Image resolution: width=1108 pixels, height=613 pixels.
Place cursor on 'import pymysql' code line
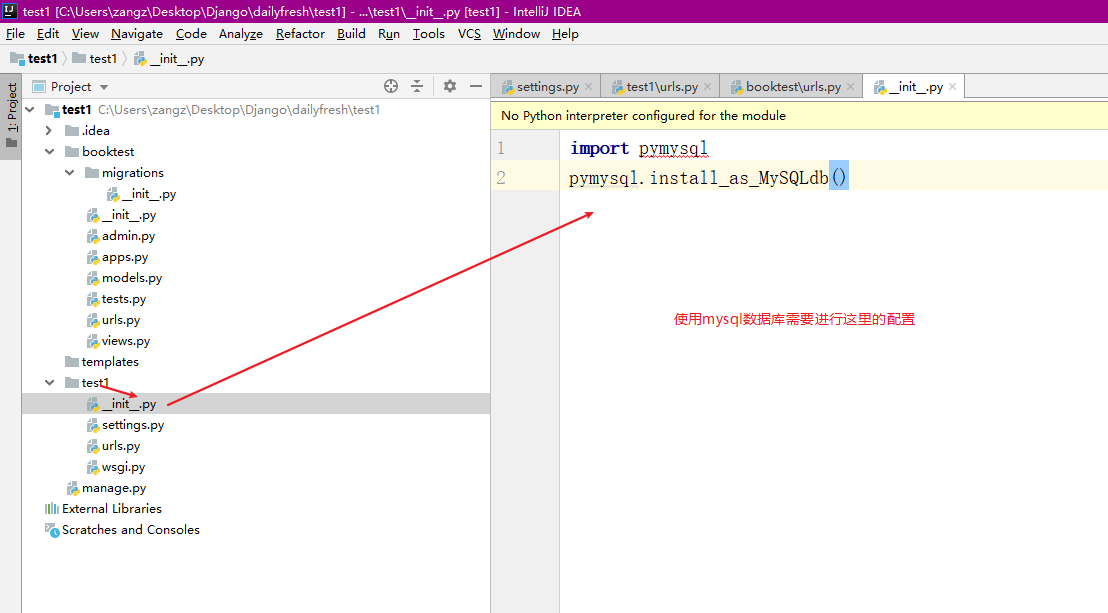tap(639, 148)
